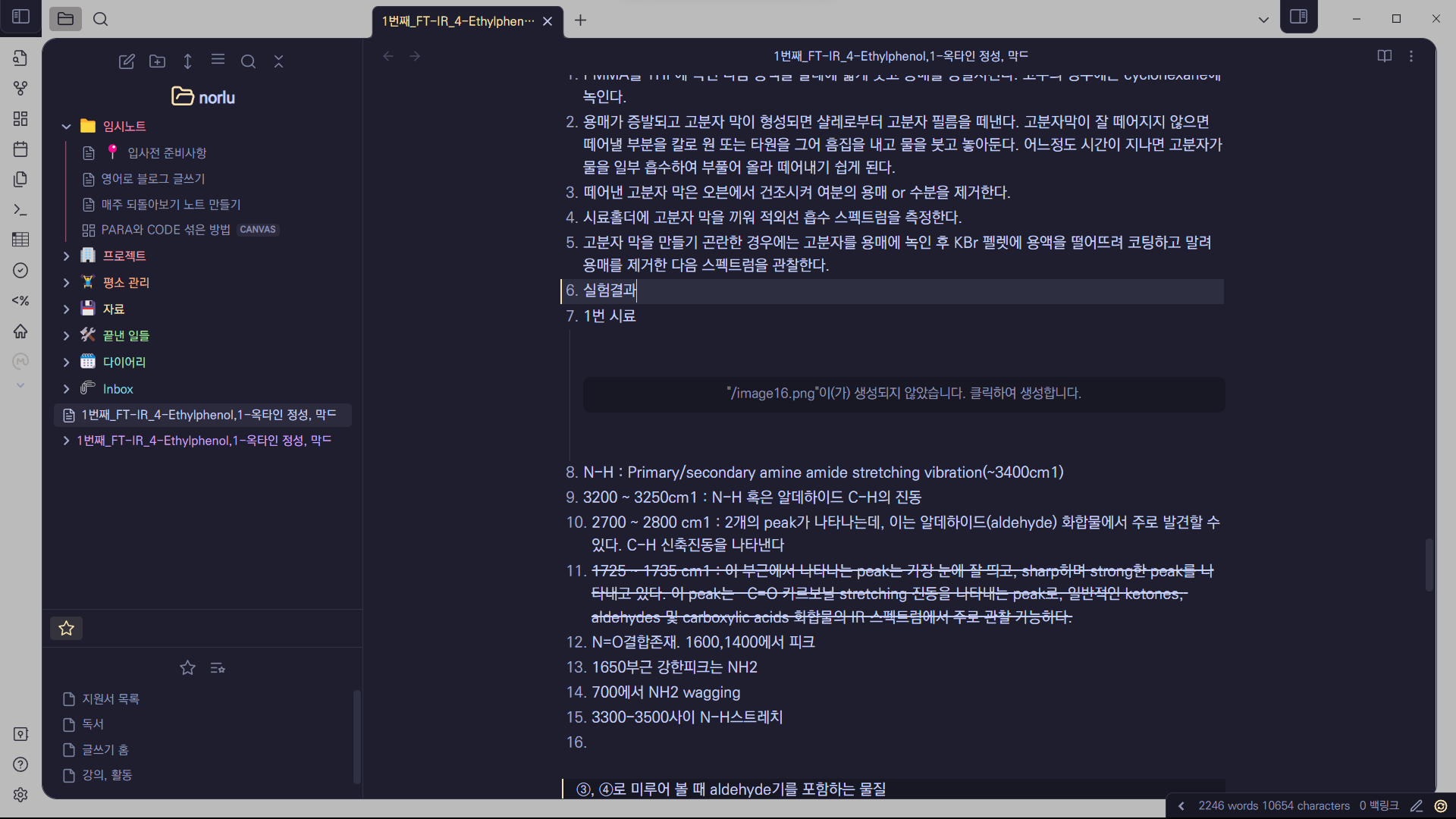Change sort order in the file explorer
This screenshot has height=819, width=1456.
[x=187, y=61]
